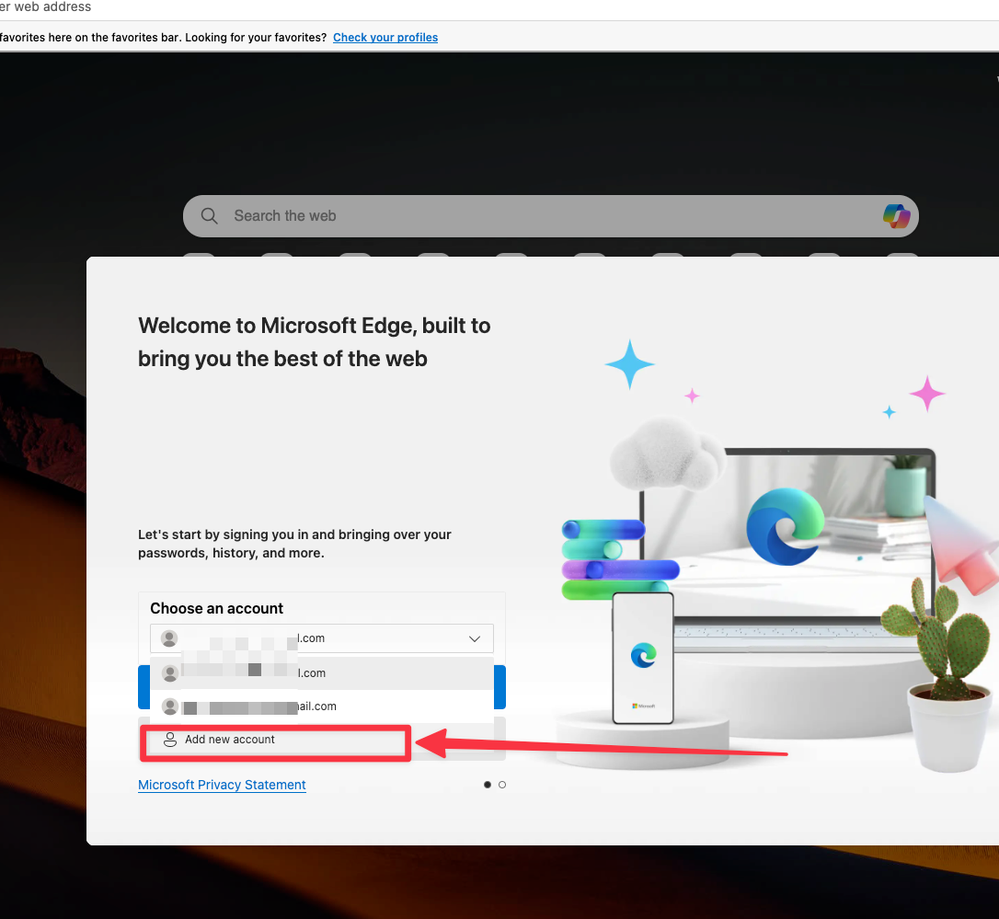Click the magnifier icon in the search box
This screenshot has width=999, height=919.
tap(209, 216)
